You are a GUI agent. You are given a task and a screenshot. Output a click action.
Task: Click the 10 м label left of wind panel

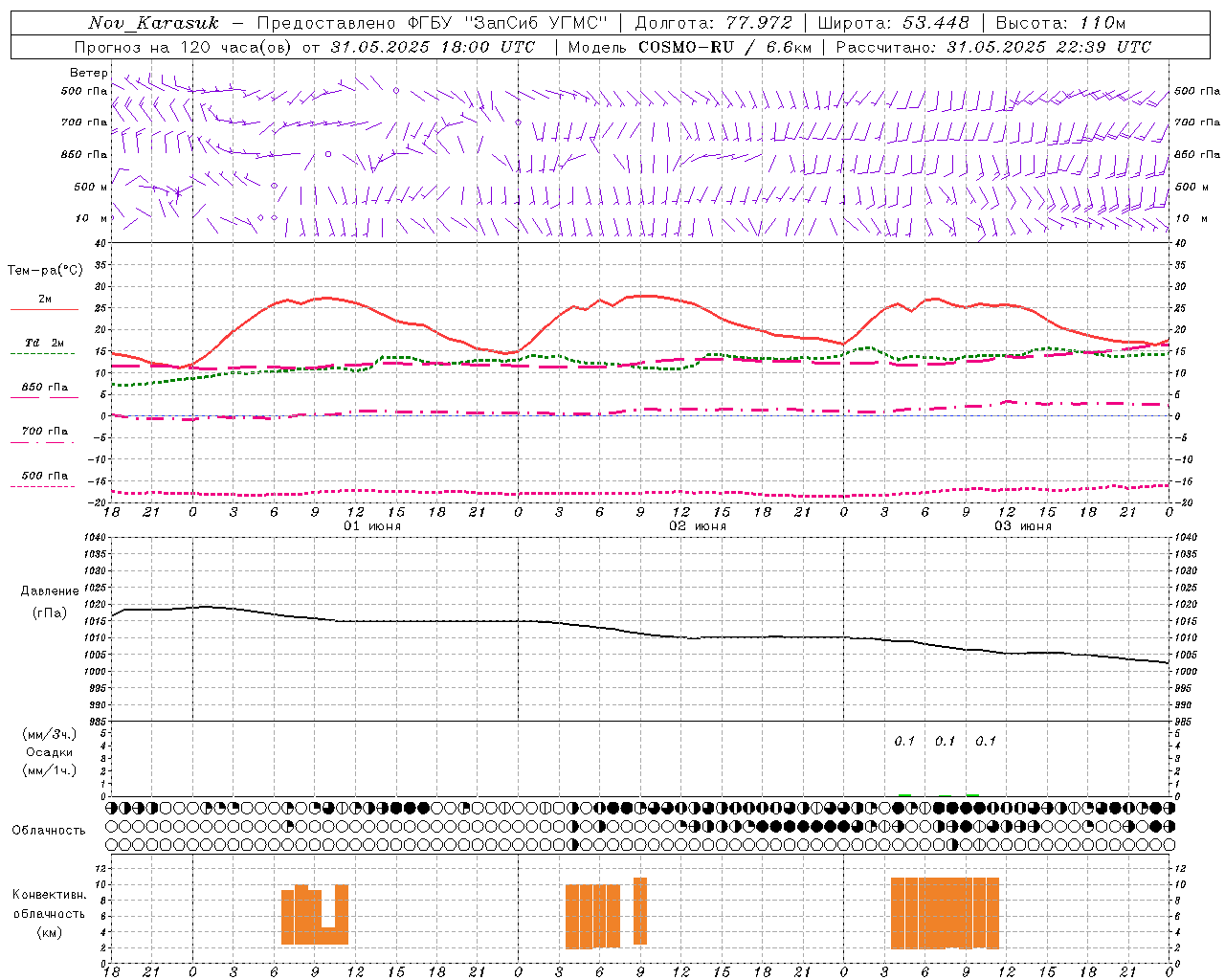(91, 218)
